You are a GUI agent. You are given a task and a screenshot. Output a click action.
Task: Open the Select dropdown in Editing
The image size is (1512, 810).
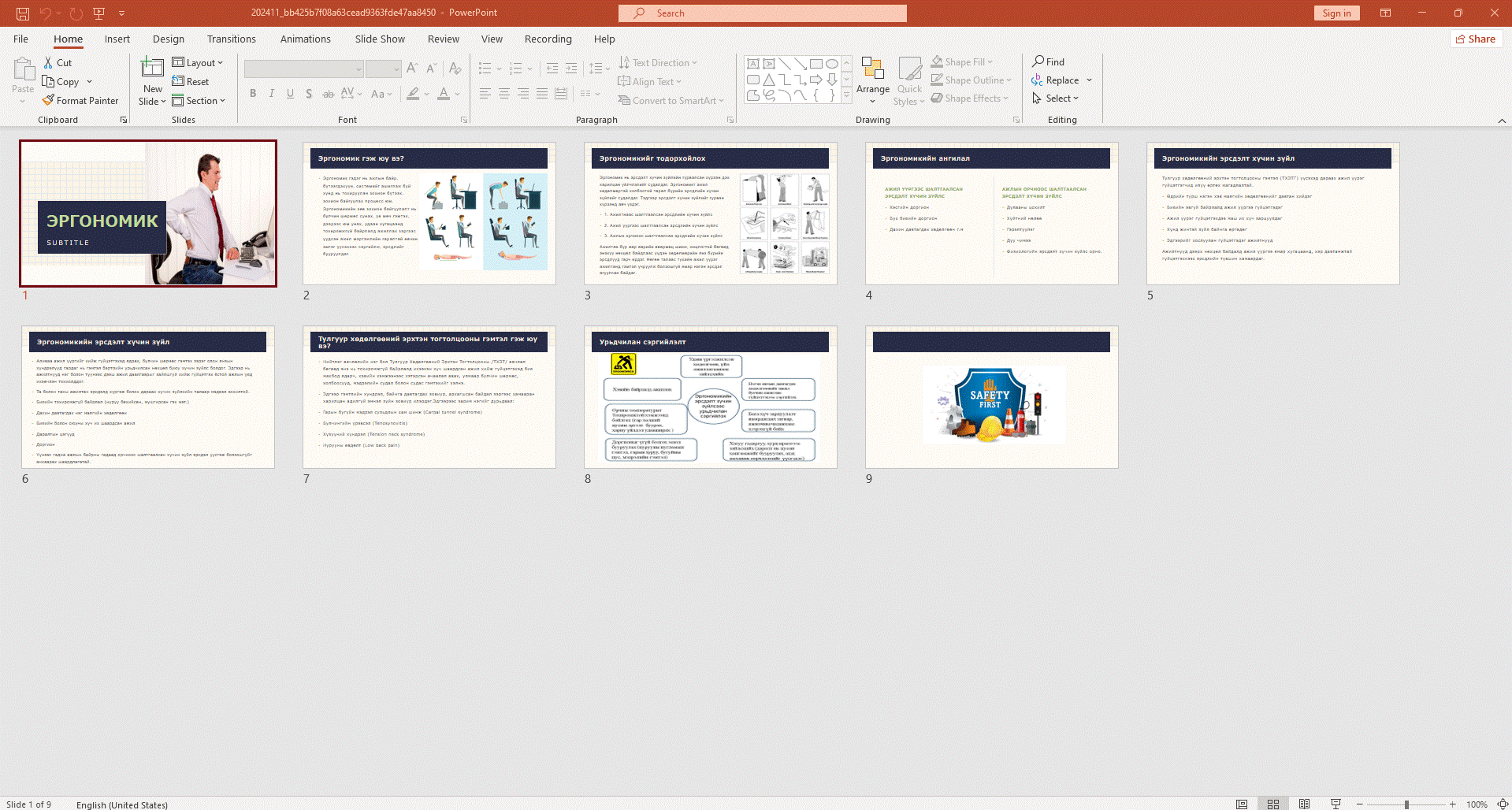[x=1056, y=98]
